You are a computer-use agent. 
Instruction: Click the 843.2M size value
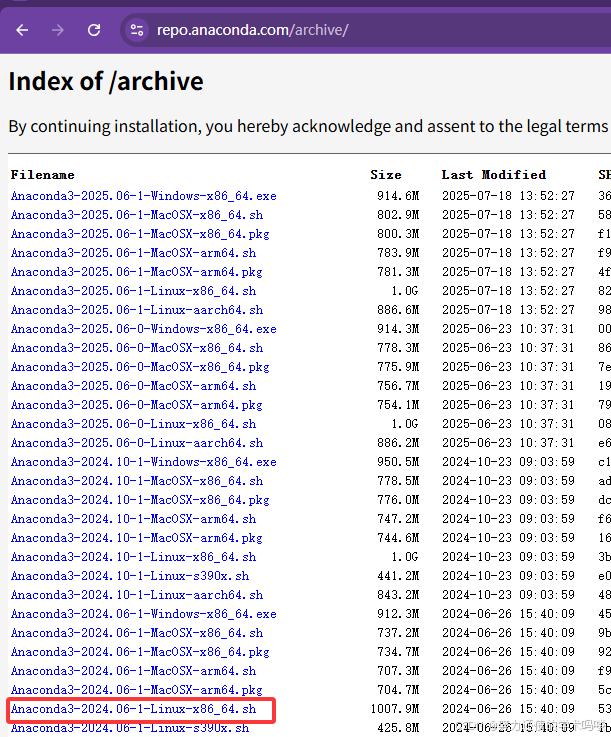[398, 595]
